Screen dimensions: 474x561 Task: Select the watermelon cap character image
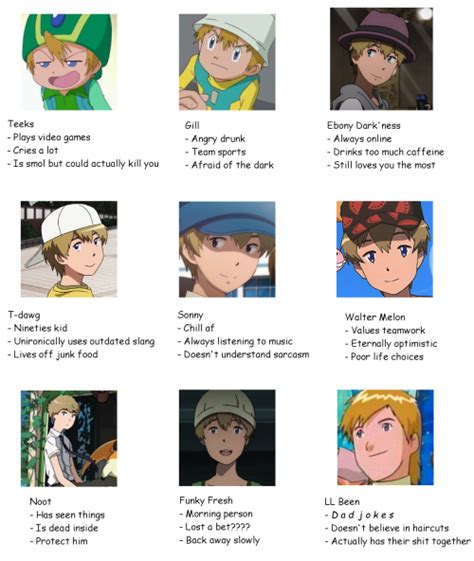[x=385, y=249]
